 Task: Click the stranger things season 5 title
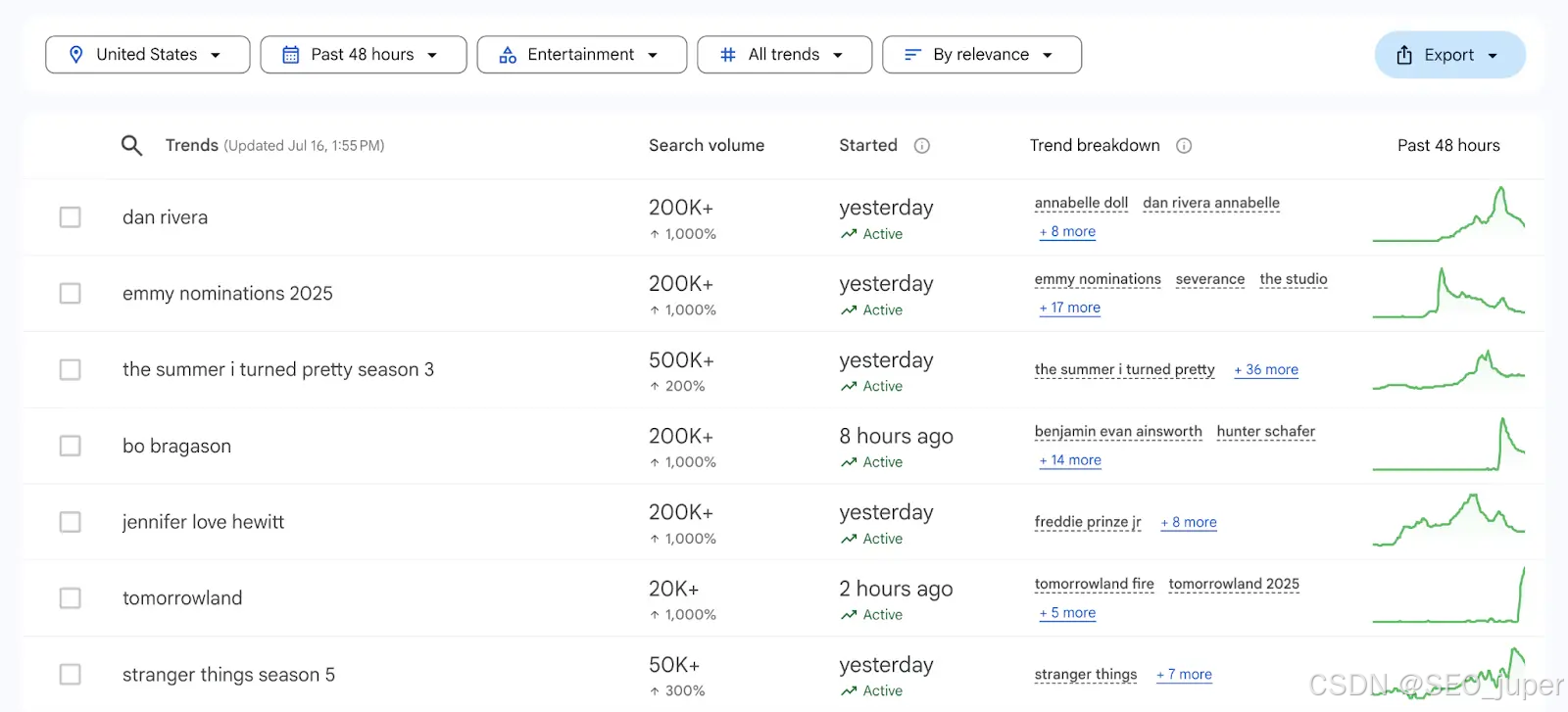point(228,675)
